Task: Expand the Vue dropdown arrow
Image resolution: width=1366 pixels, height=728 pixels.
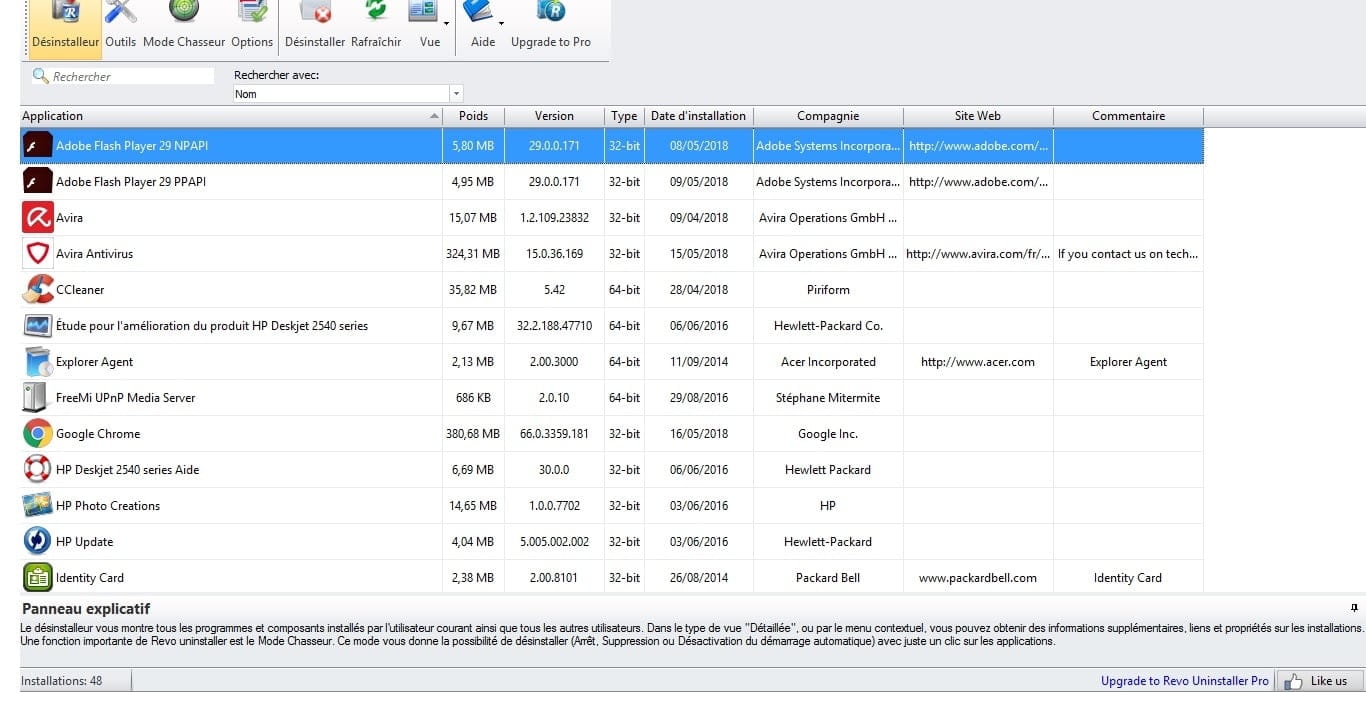Action: 446,22
